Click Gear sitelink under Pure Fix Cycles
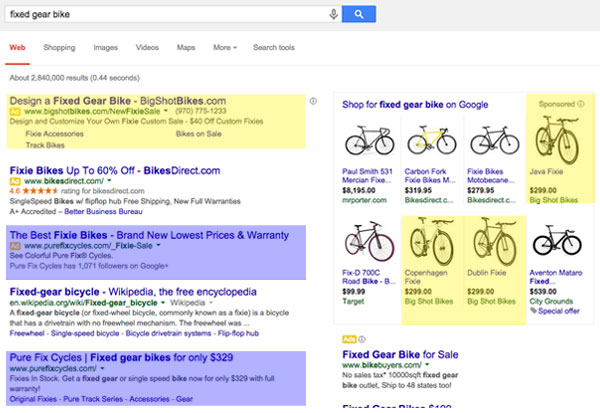 point(184,399)
